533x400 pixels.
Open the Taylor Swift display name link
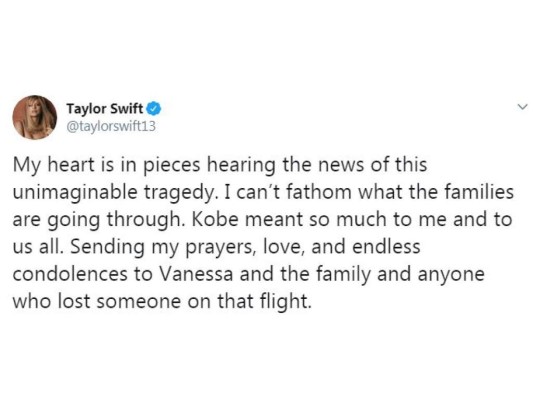(x=105, y=109)
